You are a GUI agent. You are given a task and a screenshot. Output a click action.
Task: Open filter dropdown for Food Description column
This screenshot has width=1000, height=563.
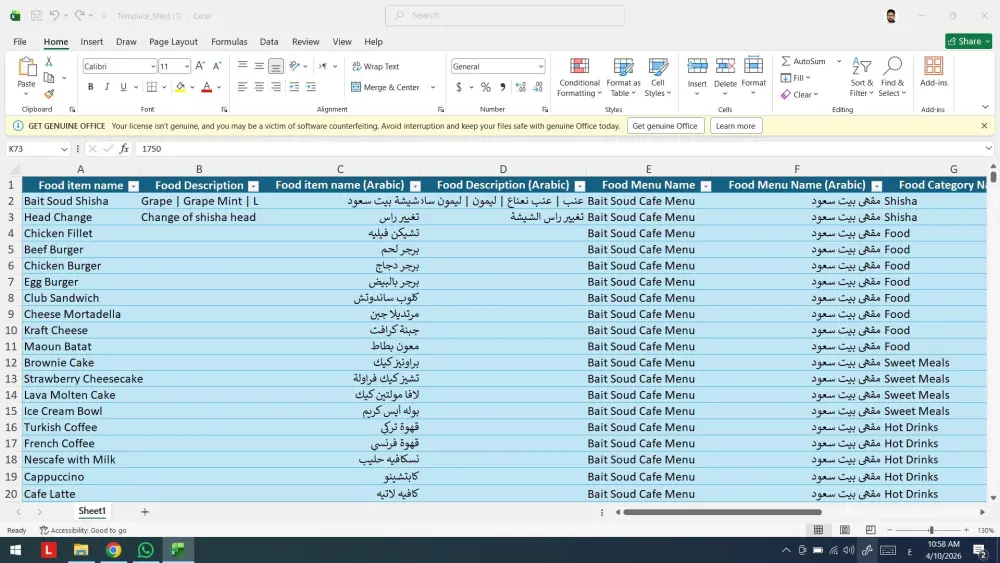coord(253,186)
